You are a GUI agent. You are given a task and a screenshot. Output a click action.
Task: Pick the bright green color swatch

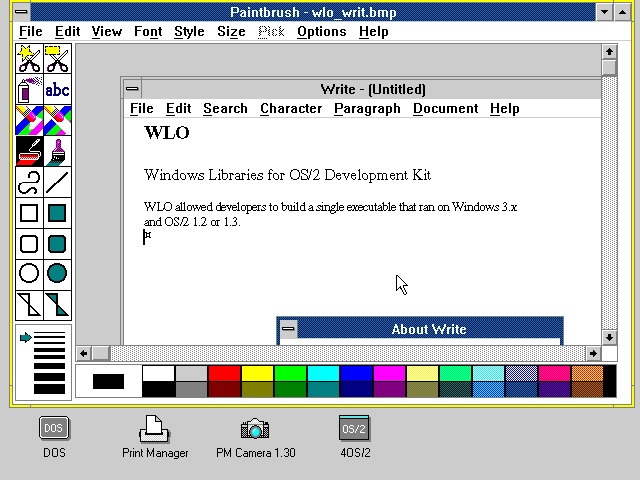coord(290,373)
